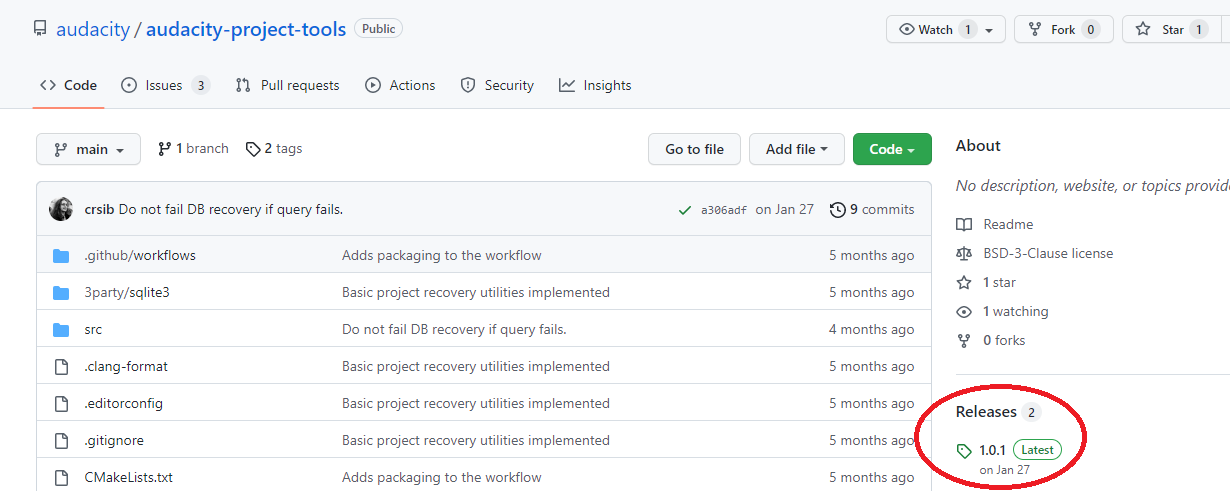Click the folder icon for src
Screen dimensions: 1230x491
pyautogui.click(x=61, y=329)
